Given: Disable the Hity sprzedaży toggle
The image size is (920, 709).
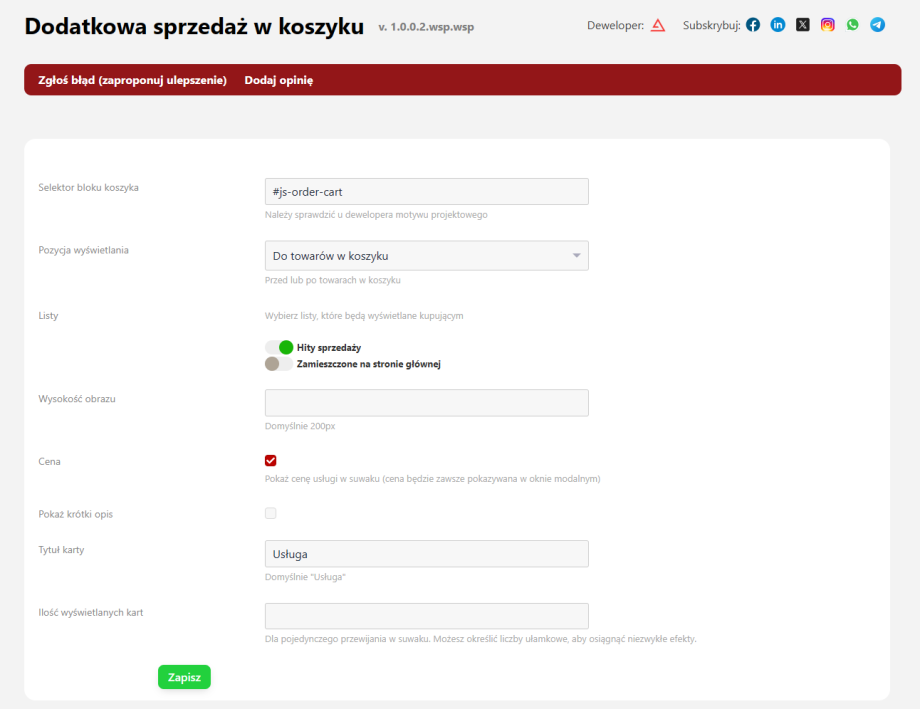Looking at the screenshot, I should pos(279,348).
